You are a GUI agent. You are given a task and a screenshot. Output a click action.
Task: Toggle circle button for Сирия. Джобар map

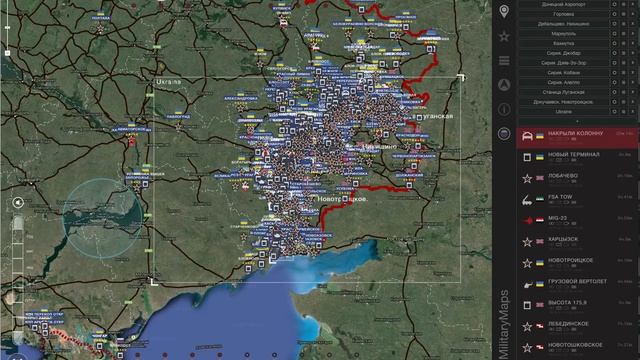pyautogui.click(x=614, y=53)
